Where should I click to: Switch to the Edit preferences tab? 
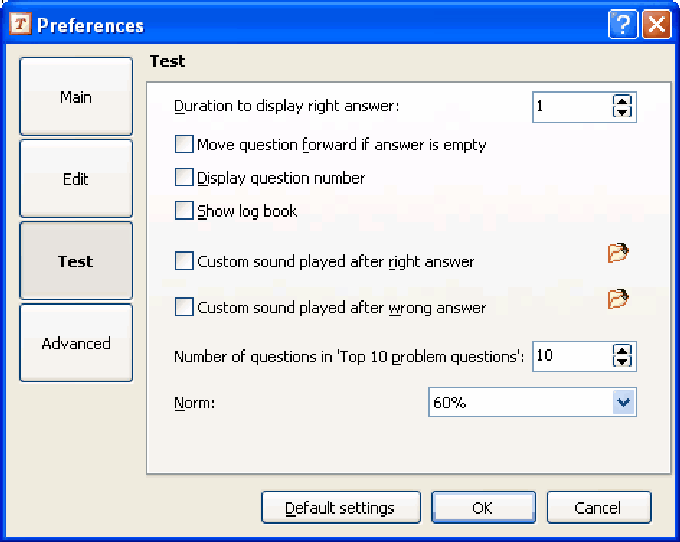coord(76,179)
